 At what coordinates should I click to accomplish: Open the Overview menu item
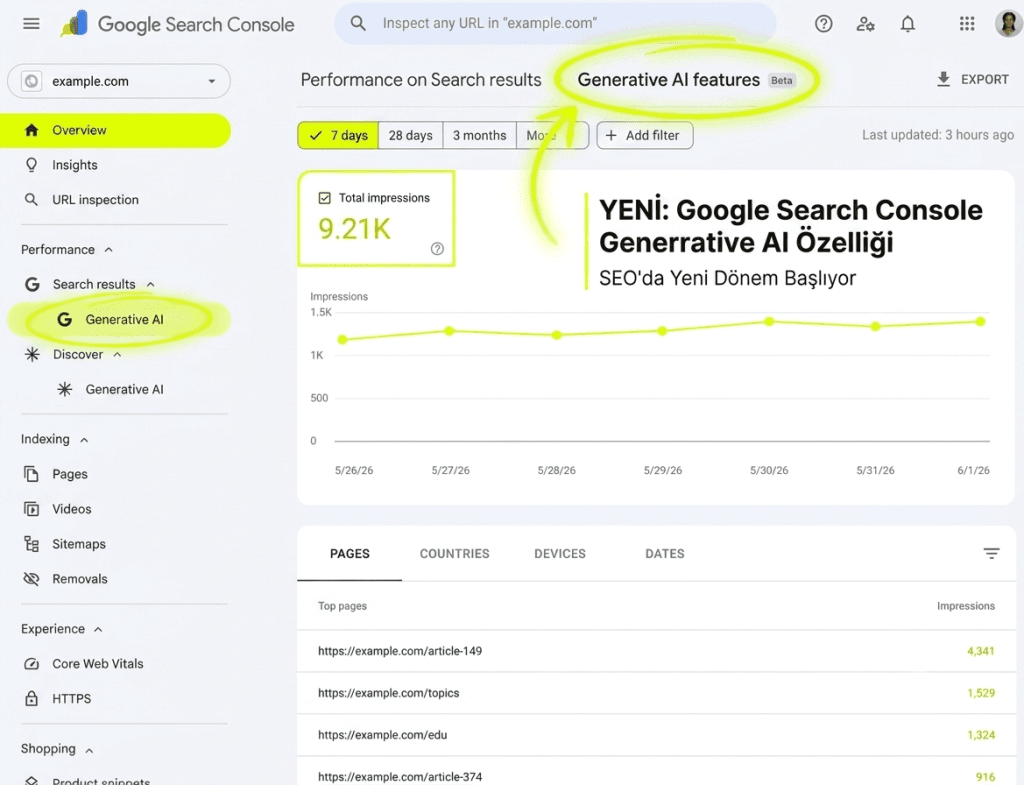[115, 130]
